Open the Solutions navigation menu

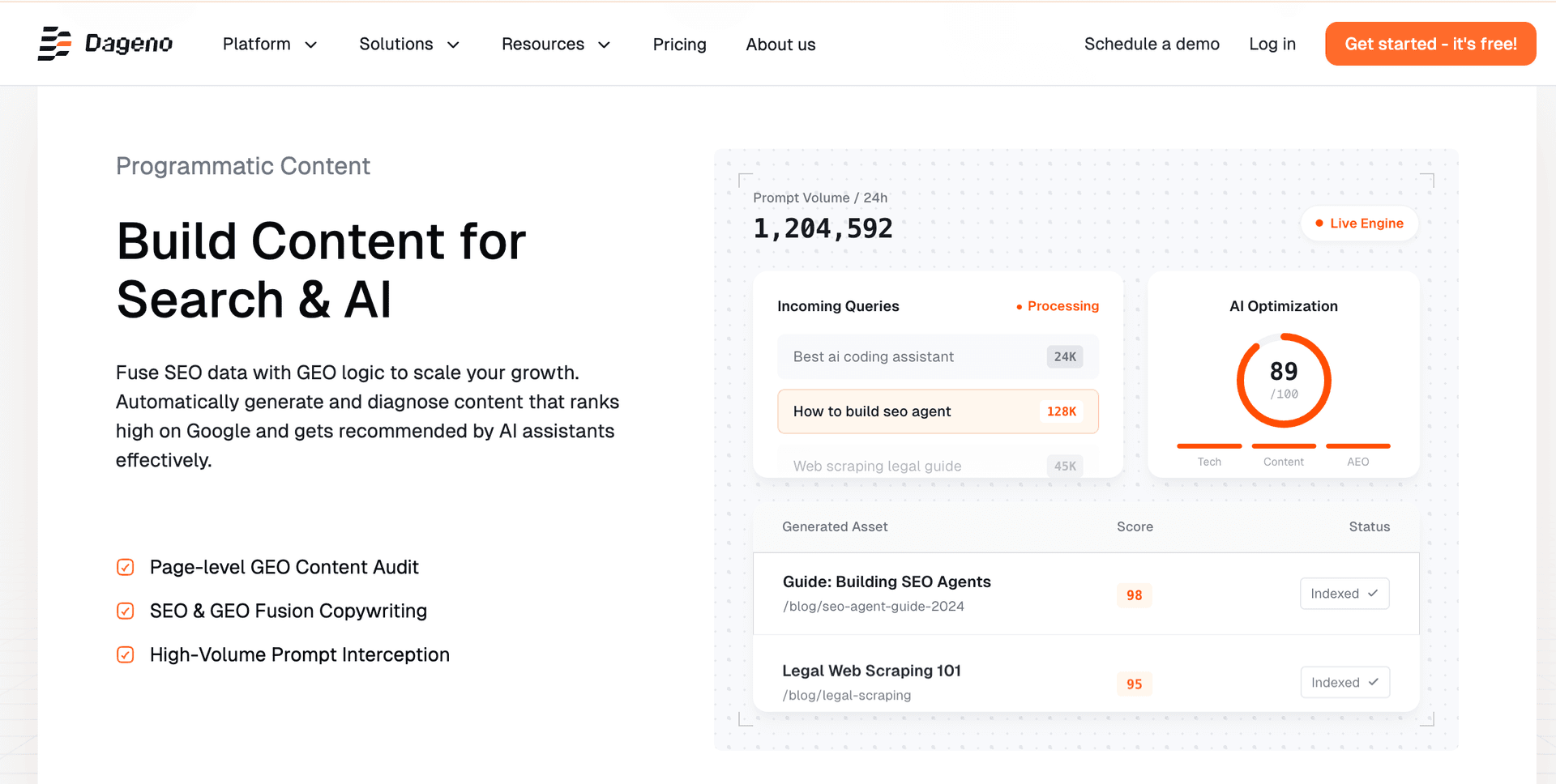[409, 44]
